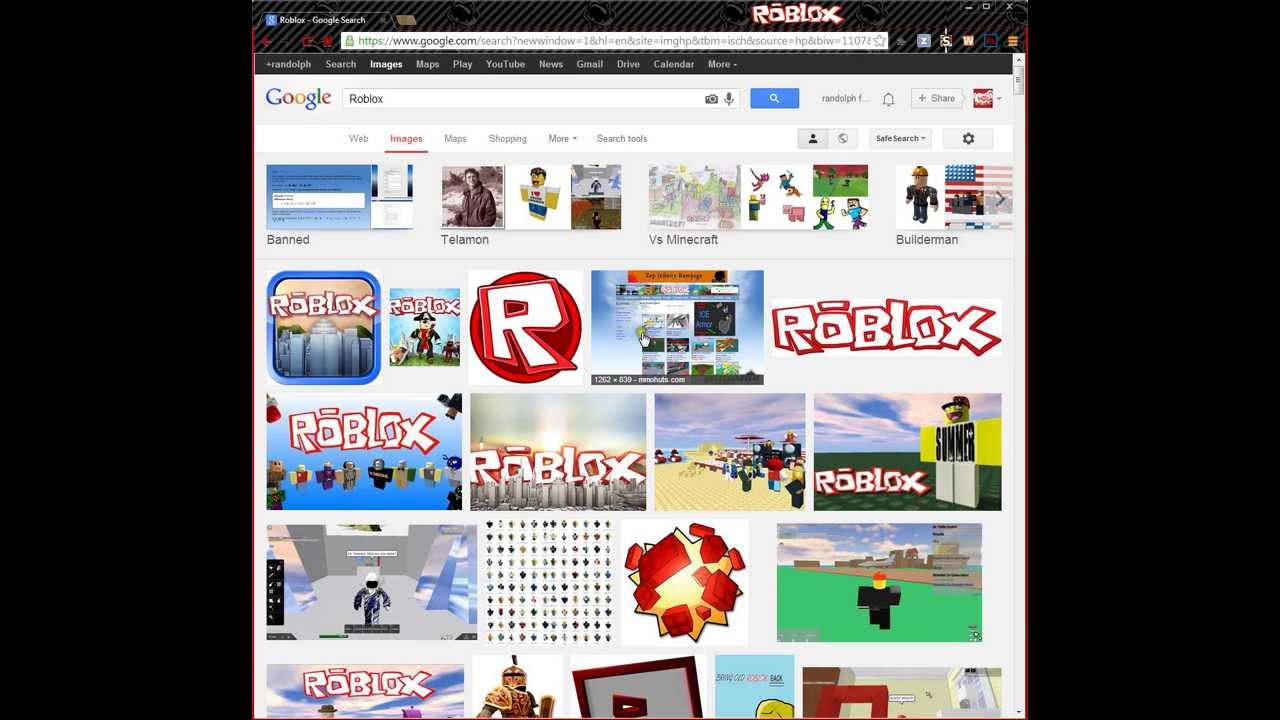Go to next suggestion with right arrow
This screenshot has width=1280, height=720.
(x=999, y=199)
